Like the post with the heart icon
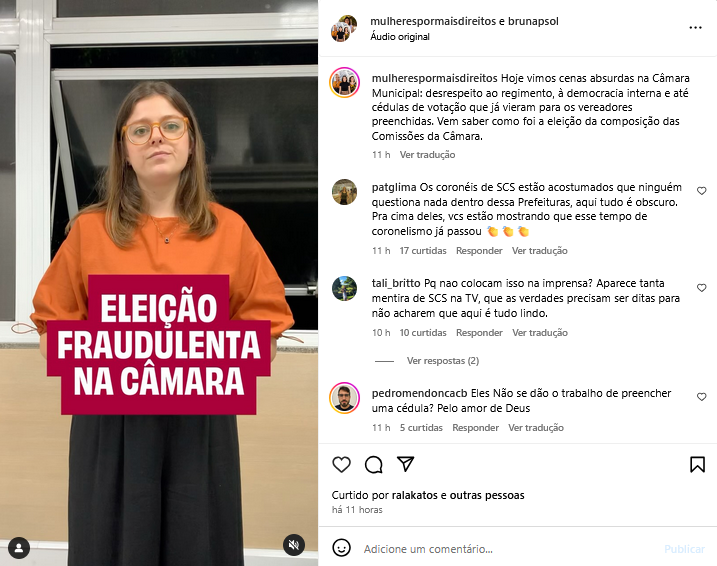Image resolution: width=717 pixels, height=566 pixels. point(341,465)
